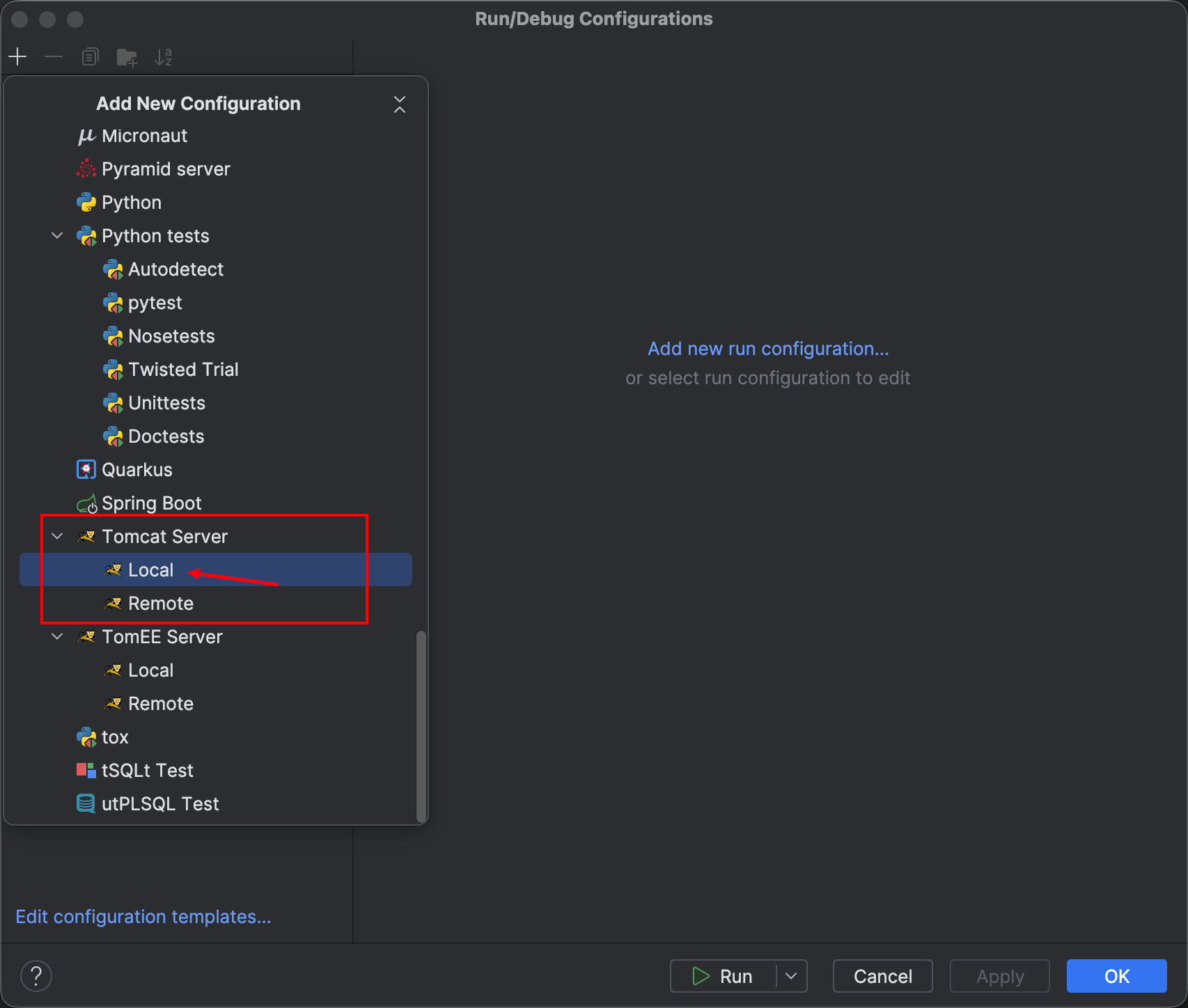Click the TomEE Server icon

[x=86, y=637]
